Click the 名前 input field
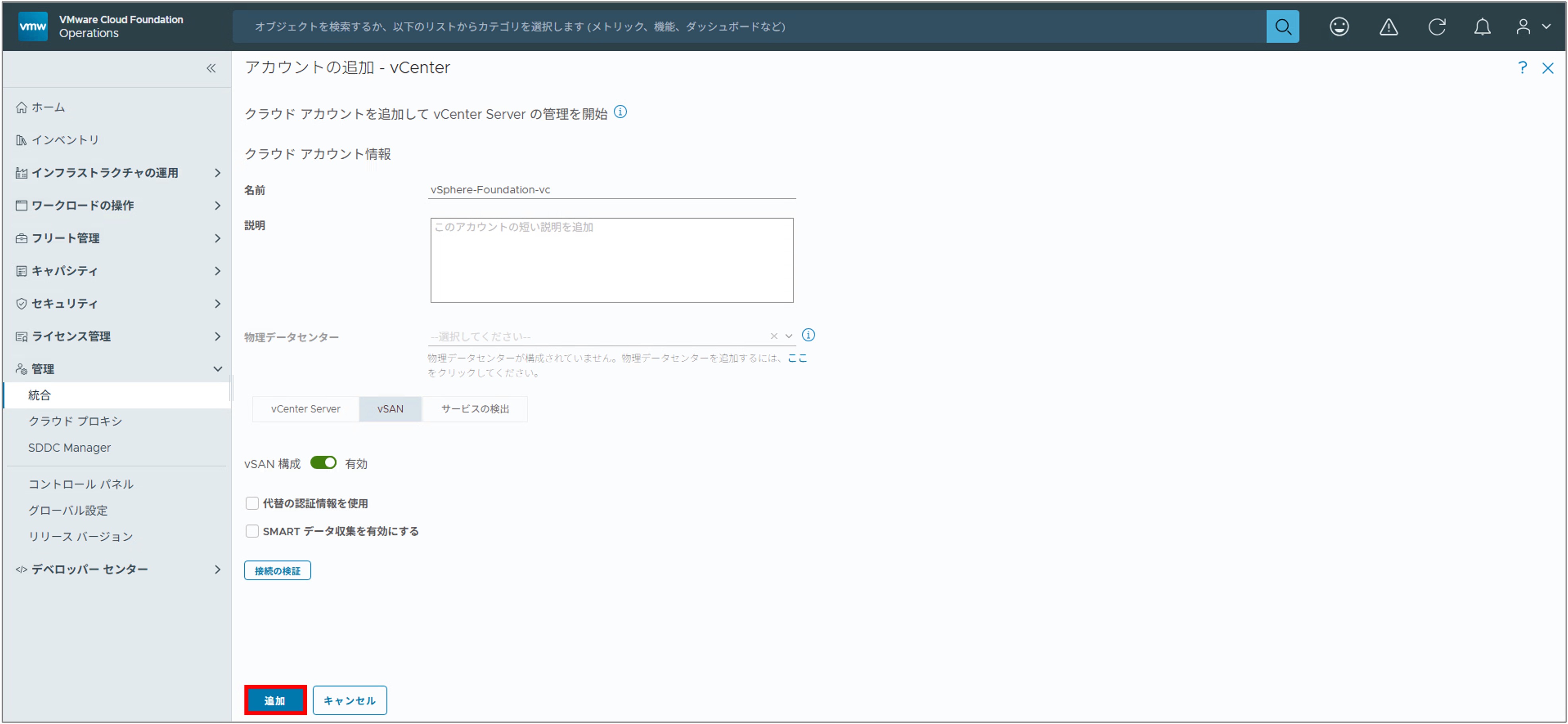The width and height of the screenshot is (1568, 724). pyautogui.click(x=612, y=190)
